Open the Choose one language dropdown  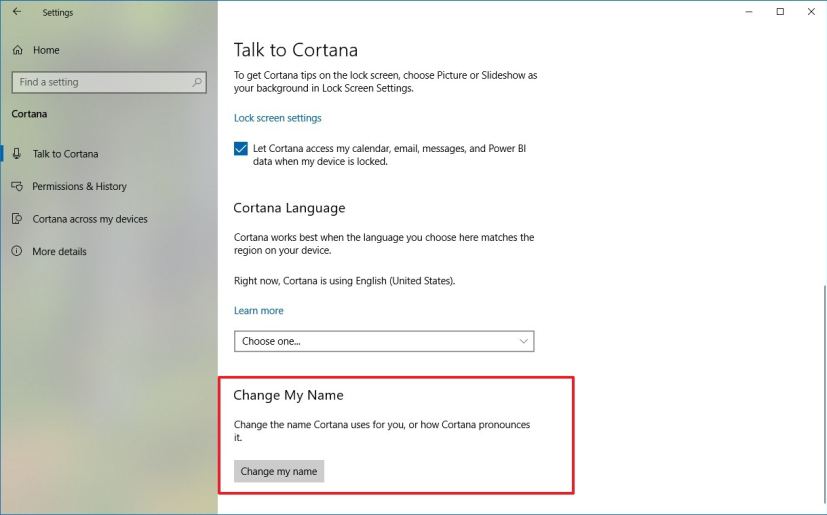point(383,341)
